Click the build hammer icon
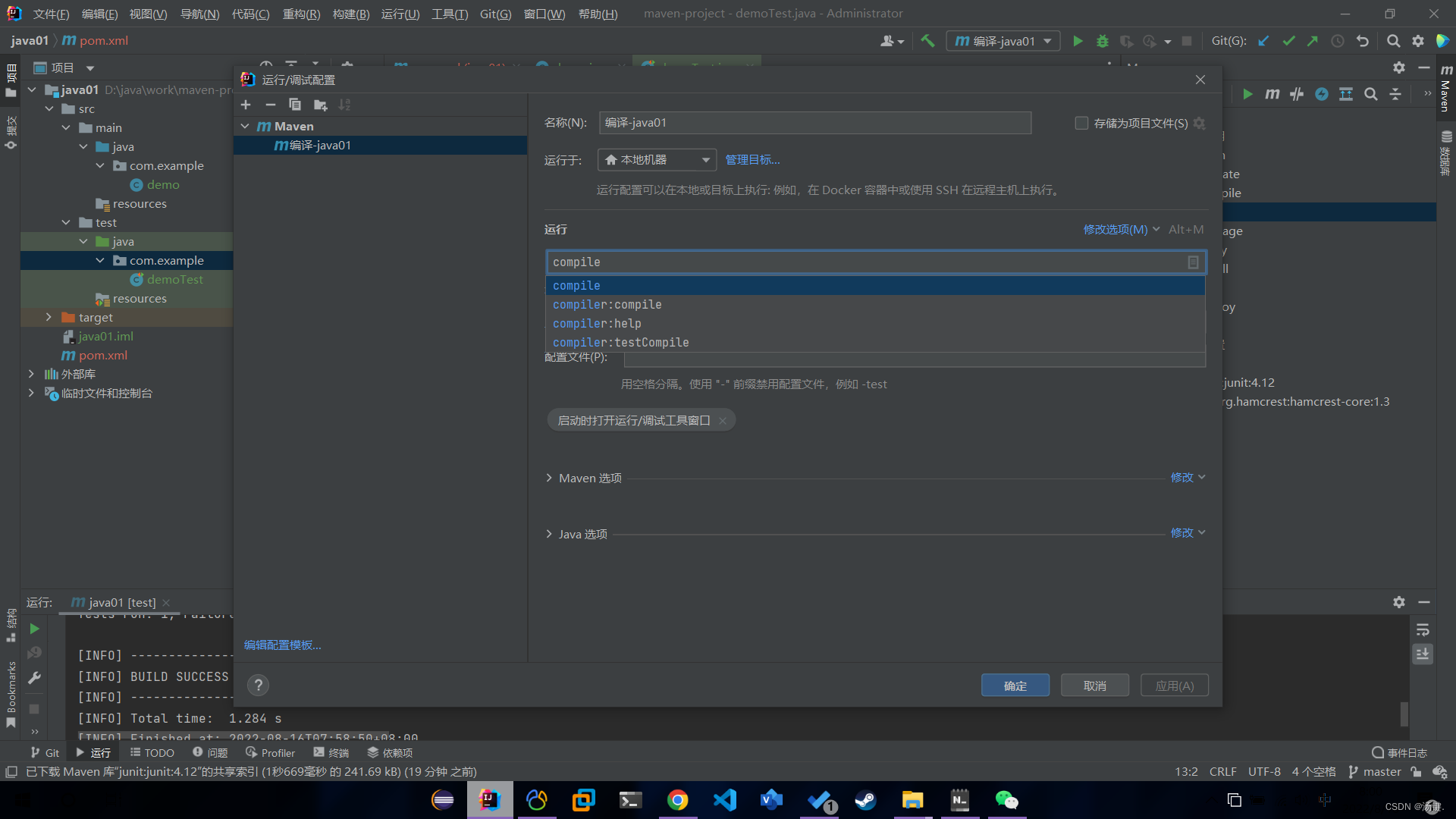Image resolution: width=1456 pixels, height=819 pixels. [x=927, y=41]
